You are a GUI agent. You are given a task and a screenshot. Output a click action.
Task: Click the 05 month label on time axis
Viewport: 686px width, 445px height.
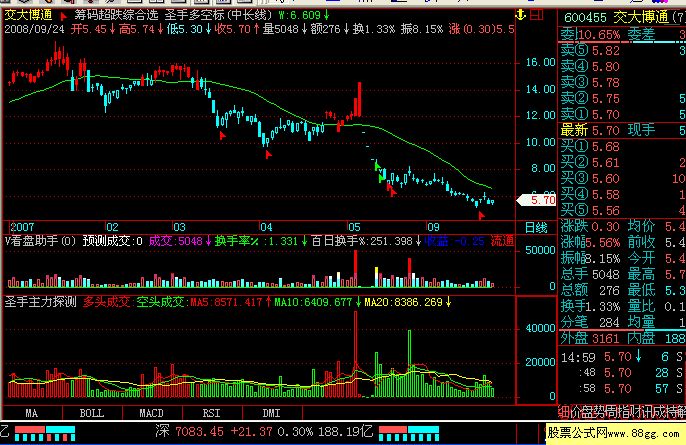click(354, 227)
